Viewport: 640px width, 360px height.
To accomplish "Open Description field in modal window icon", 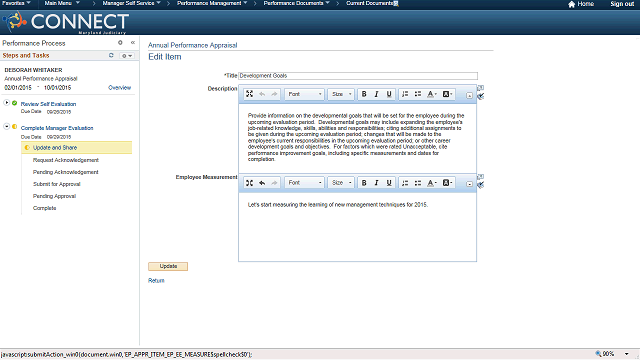I will click(x=480, y=87).
